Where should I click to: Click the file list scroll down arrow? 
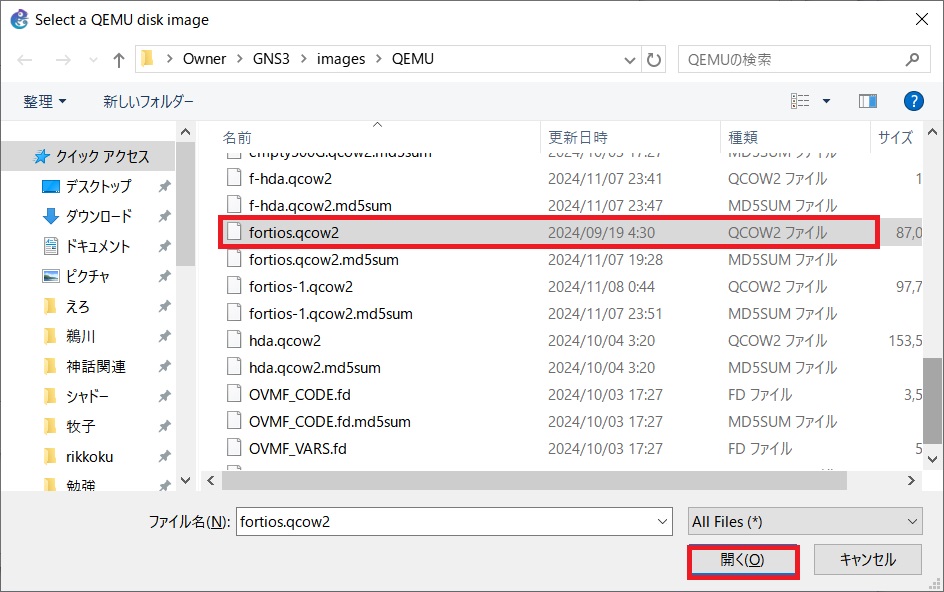[932, 459]
